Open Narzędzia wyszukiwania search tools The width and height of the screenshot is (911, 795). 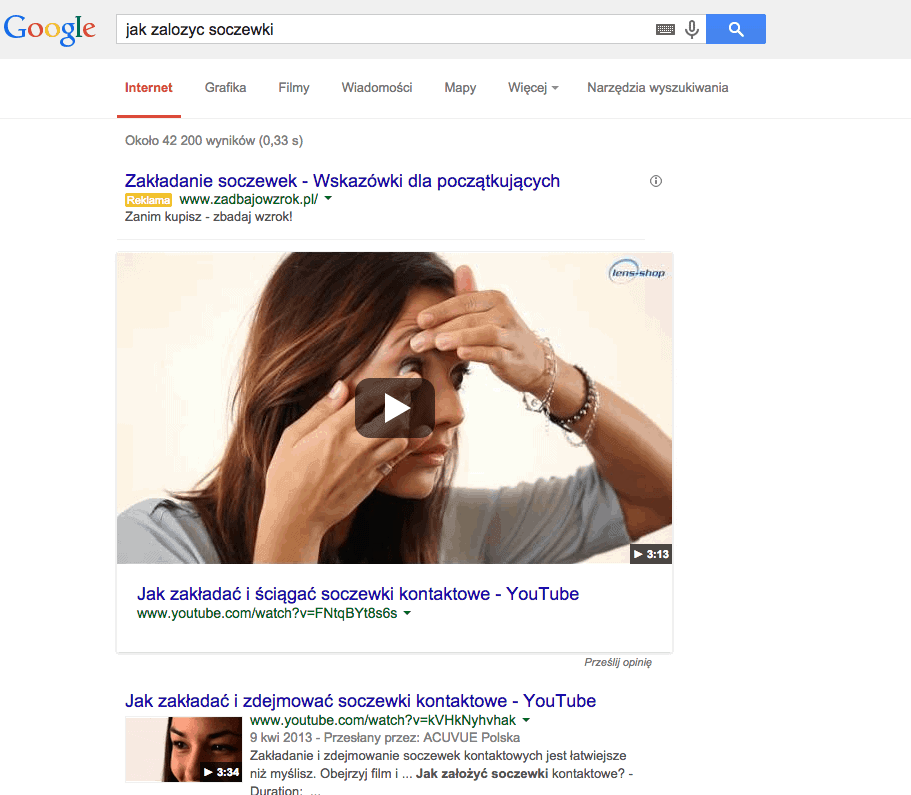tap(658, 88)
